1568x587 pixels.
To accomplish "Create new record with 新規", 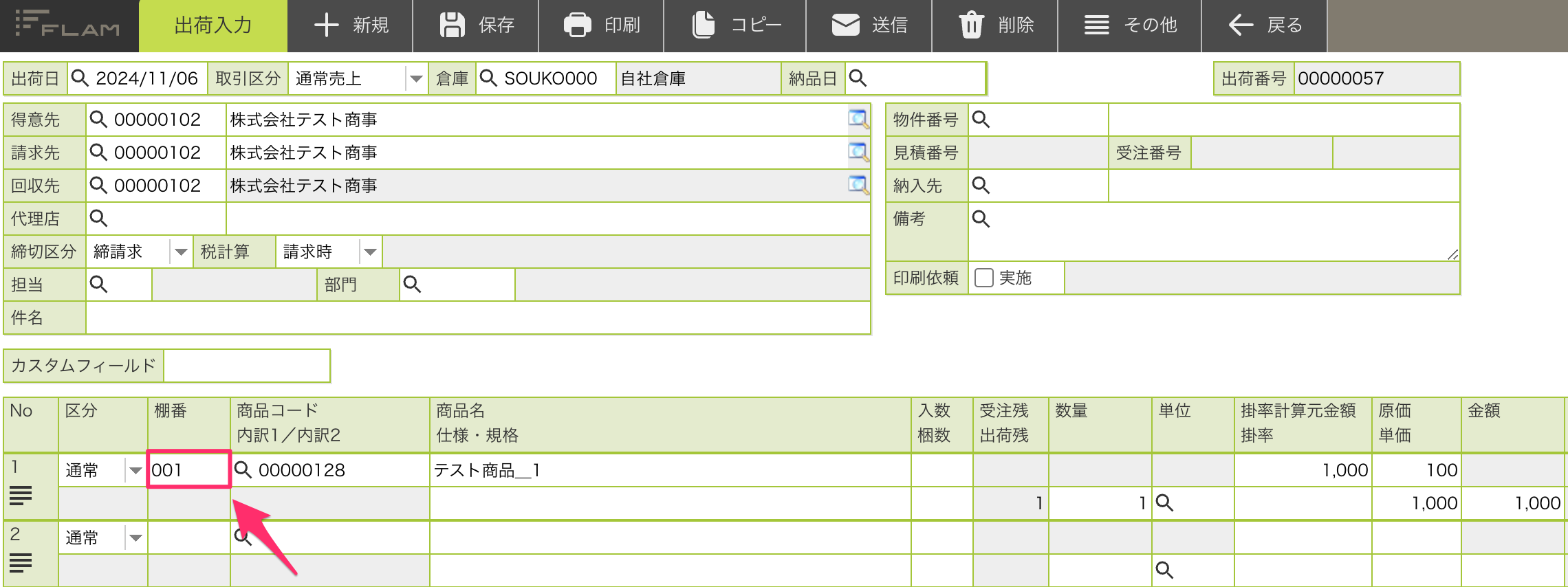I will 350,25.
